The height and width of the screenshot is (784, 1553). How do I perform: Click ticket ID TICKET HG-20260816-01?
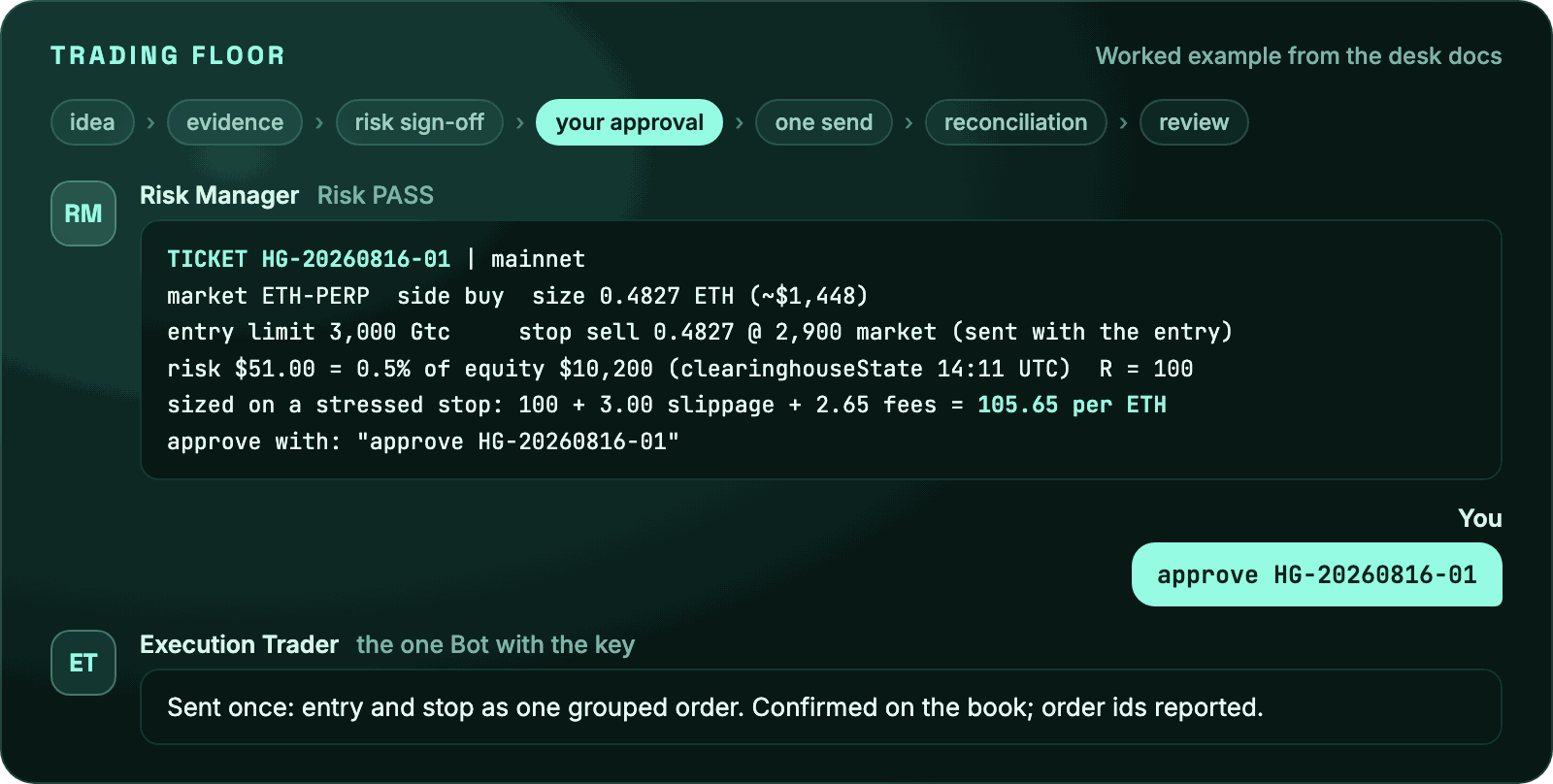(309, 259)
